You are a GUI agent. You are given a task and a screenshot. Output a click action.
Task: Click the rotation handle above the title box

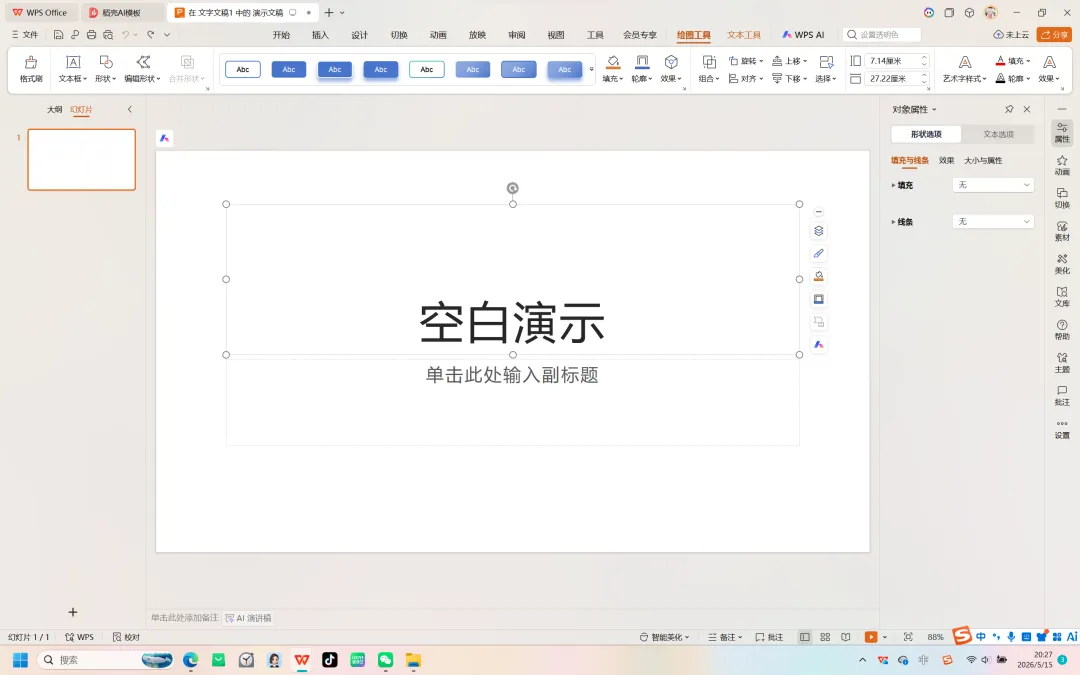[x=512, y=188]
